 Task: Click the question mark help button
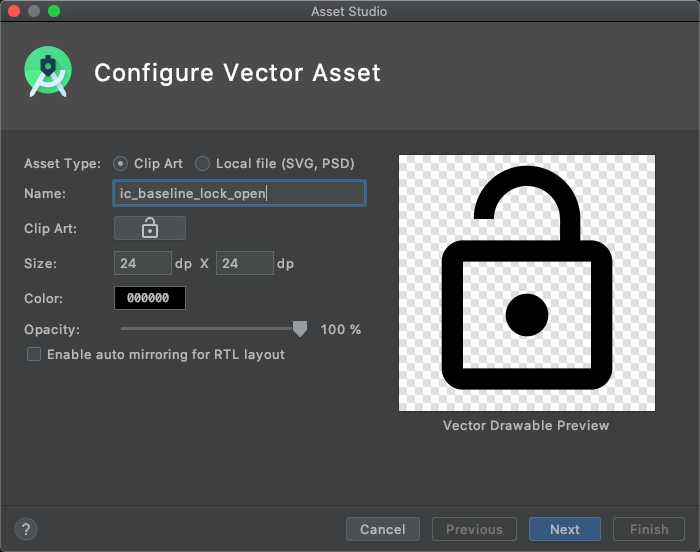[x=27, y=529]
